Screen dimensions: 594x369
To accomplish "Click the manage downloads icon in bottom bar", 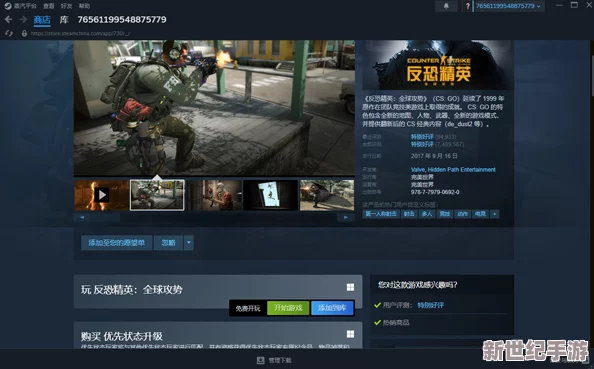I will (x=260, y=360).
